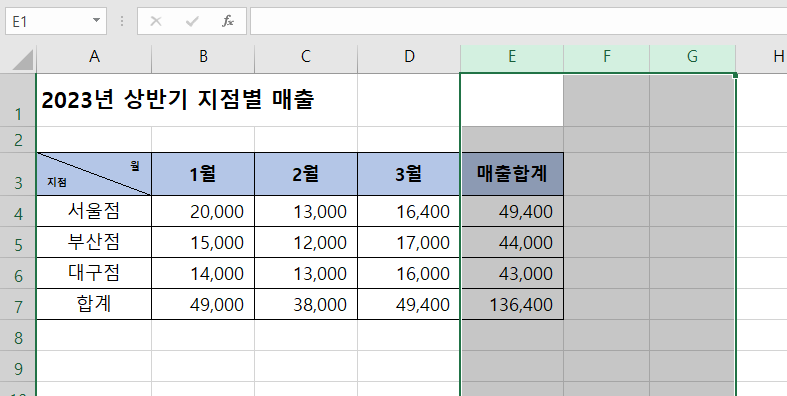Click cell with value 38,000

[306, 304]
